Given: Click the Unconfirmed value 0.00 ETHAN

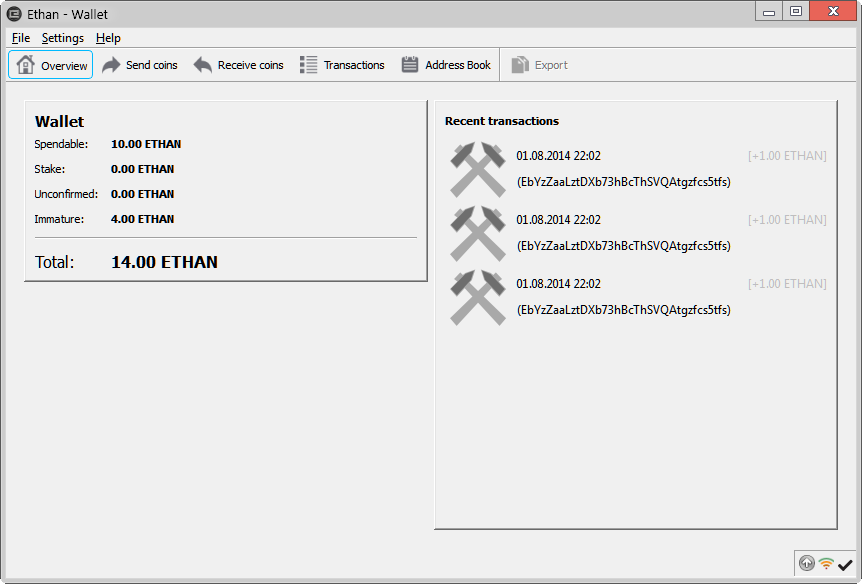Looking at the screenshot, I should pos(142,194).
